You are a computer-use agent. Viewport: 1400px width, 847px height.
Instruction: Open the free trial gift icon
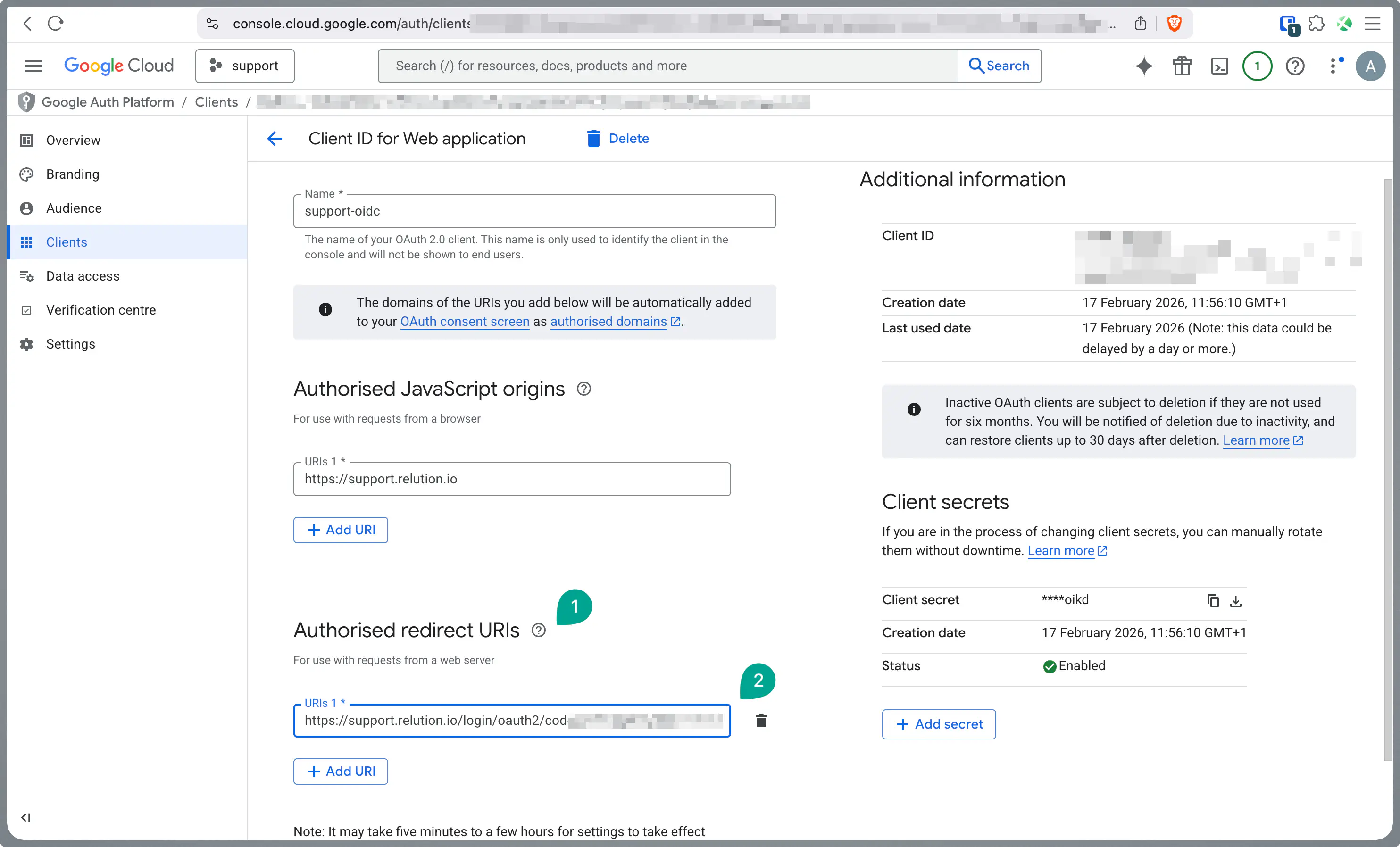[x=1182, y=66]
